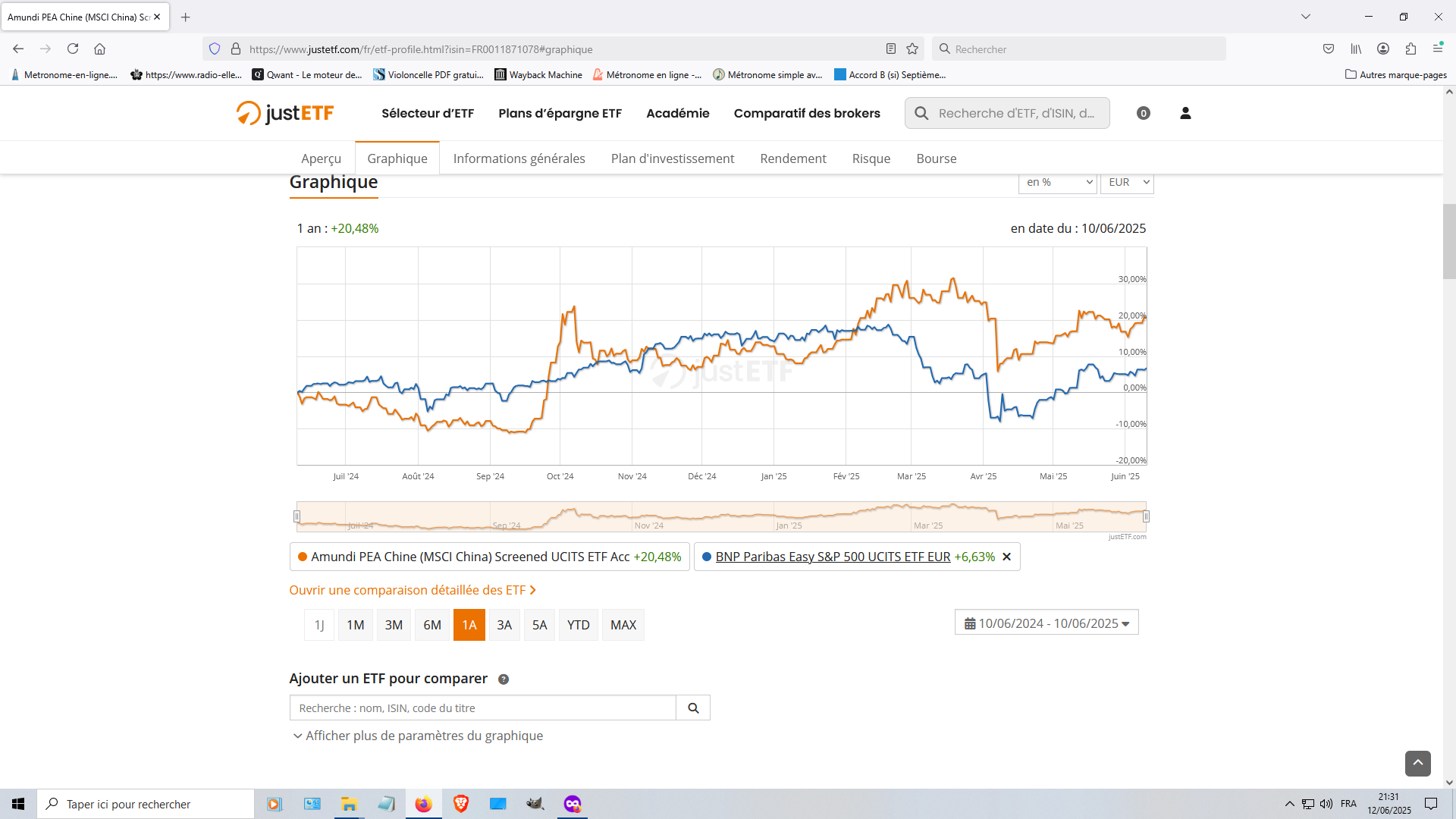Click the ETF comparison search magnifier button
The height and width of the screenshot is (819, 1456).
click(693, 708)
